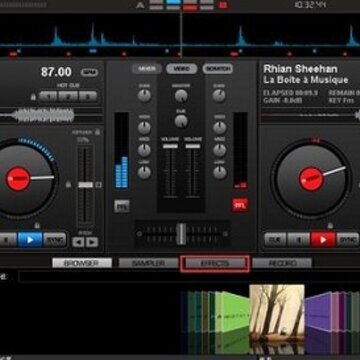
Task: Toggle SYNC on the right deck
Action: coord(348,240)
